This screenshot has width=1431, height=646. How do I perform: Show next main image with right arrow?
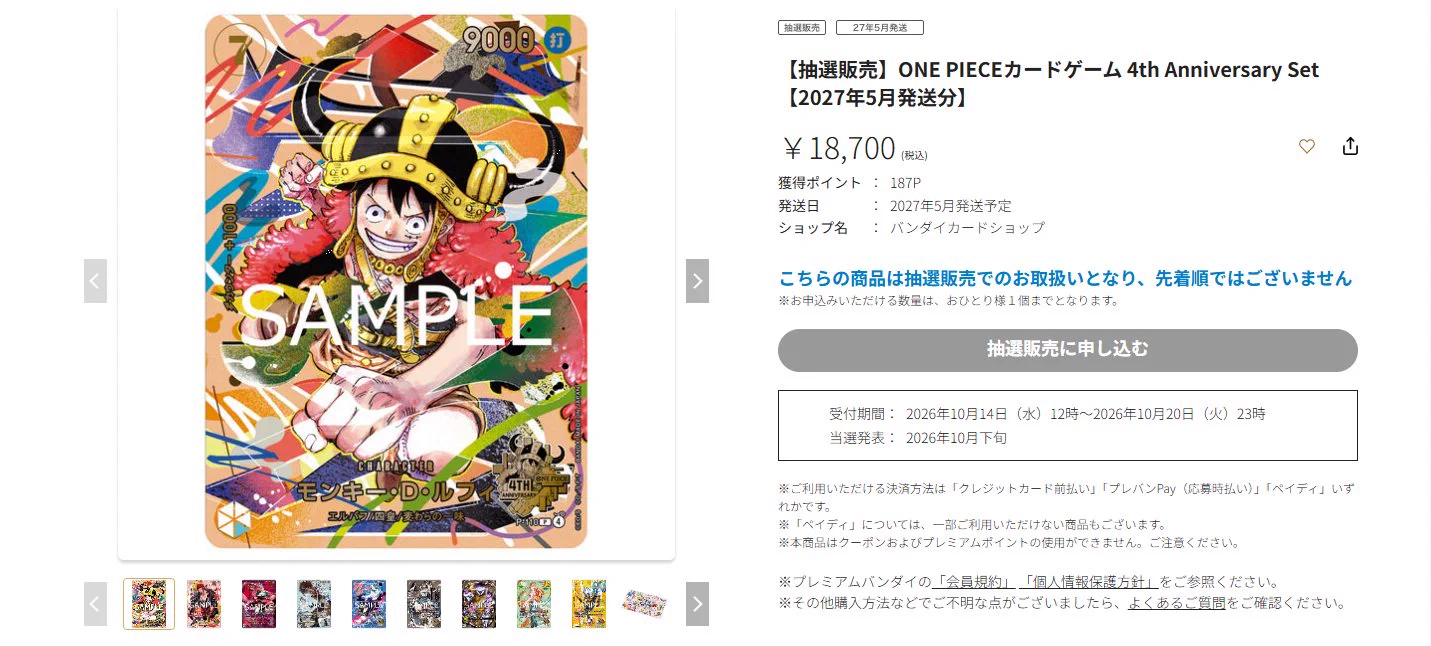click(x=697, y=281)
